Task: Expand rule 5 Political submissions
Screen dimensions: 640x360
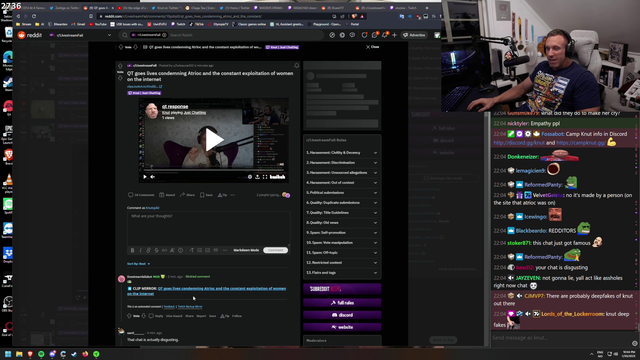Action: [342, 193]
